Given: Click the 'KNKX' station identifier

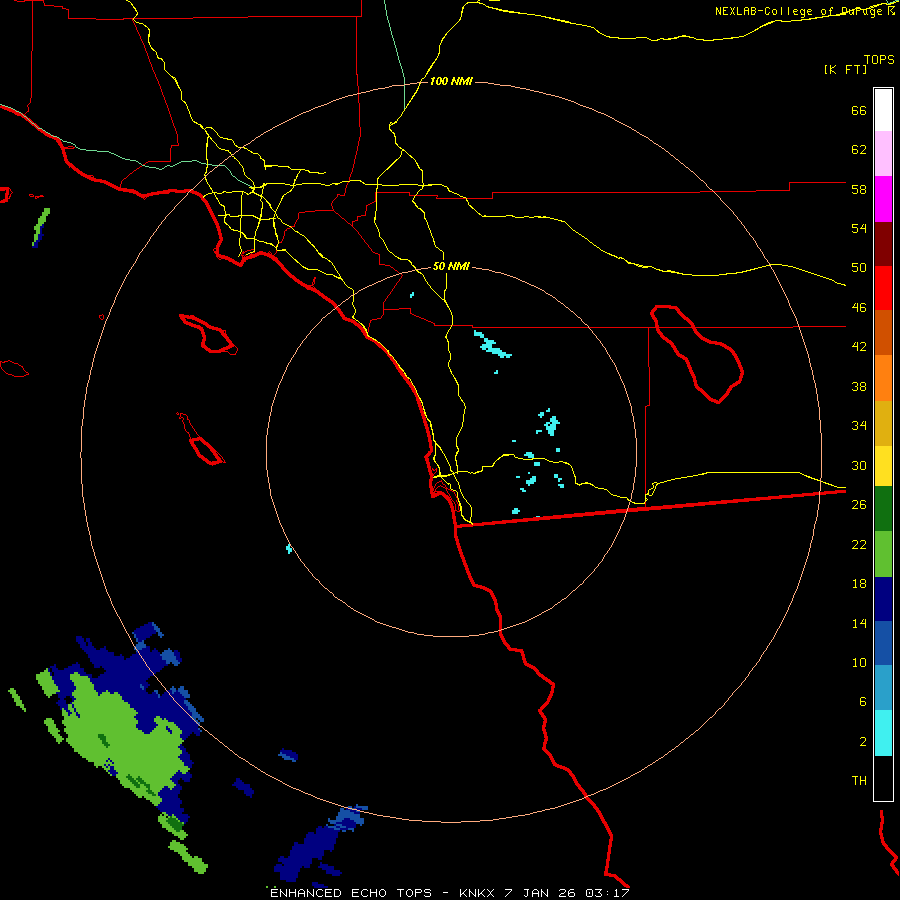Looking at the screenshot, I should click(x=476, y=893).
